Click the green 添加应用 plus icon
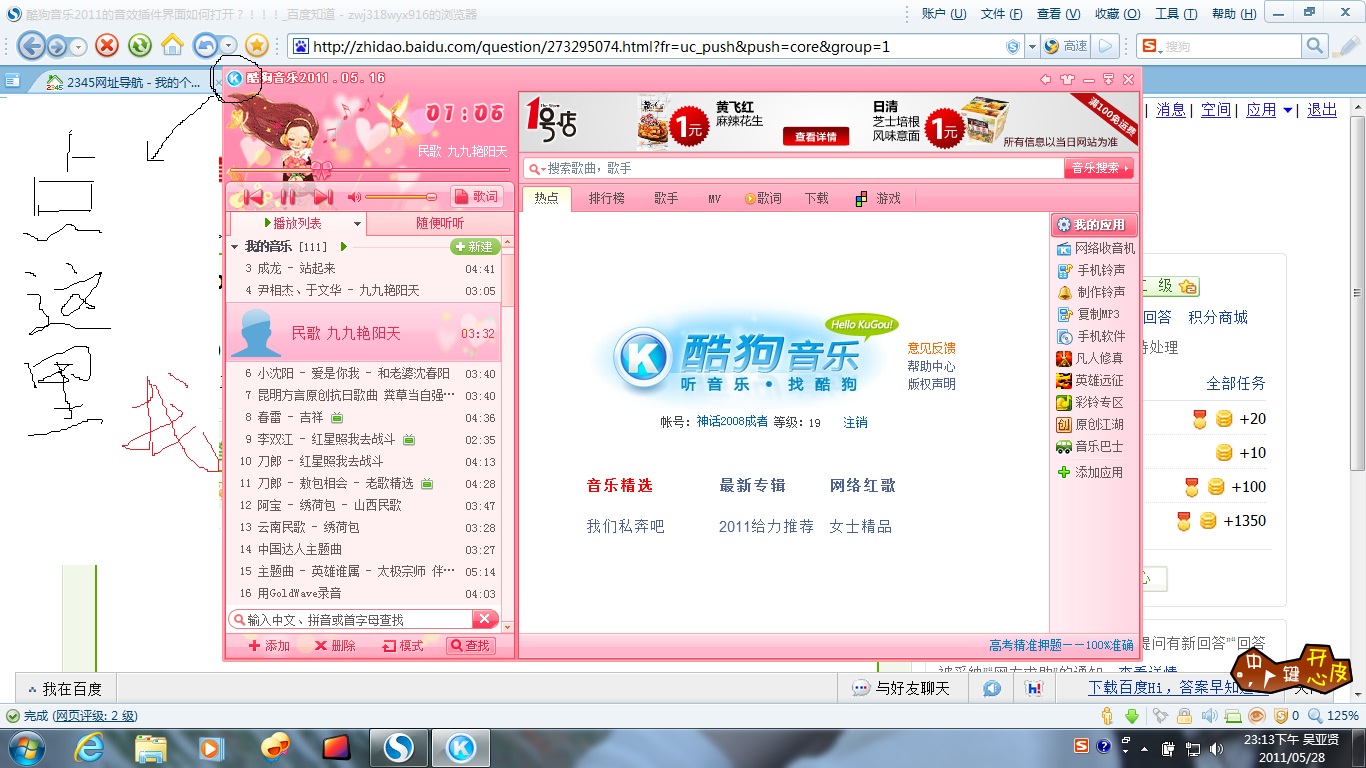This screenshot has width=1366, height=768. [x=1066, y=471]
